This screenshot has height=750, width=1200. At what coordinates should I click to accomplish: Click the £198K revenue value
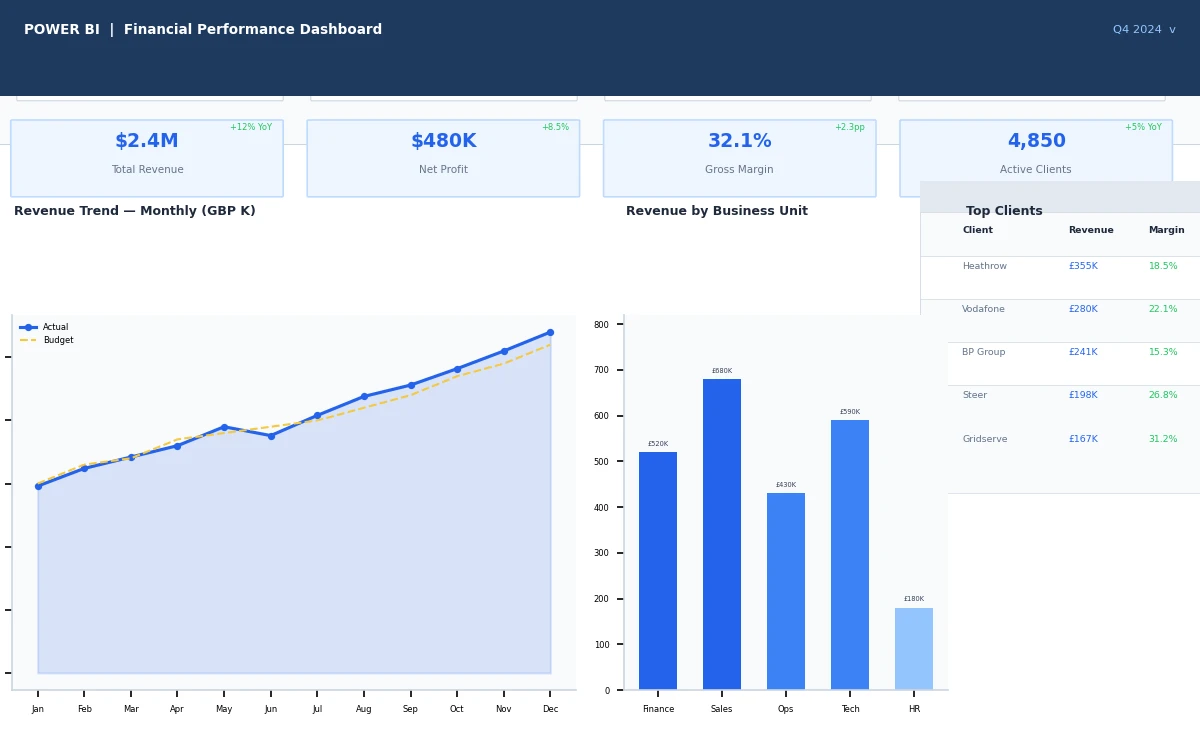[x=1083, y=396]
